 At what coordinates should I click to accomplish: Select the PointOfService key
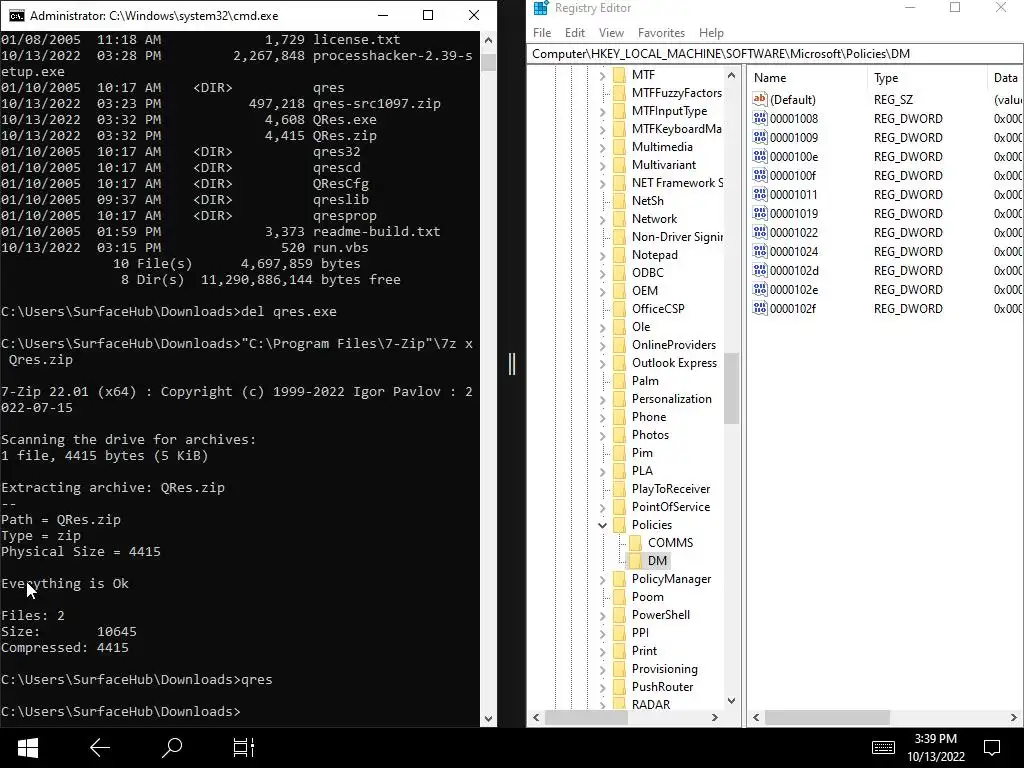(670, 507)
